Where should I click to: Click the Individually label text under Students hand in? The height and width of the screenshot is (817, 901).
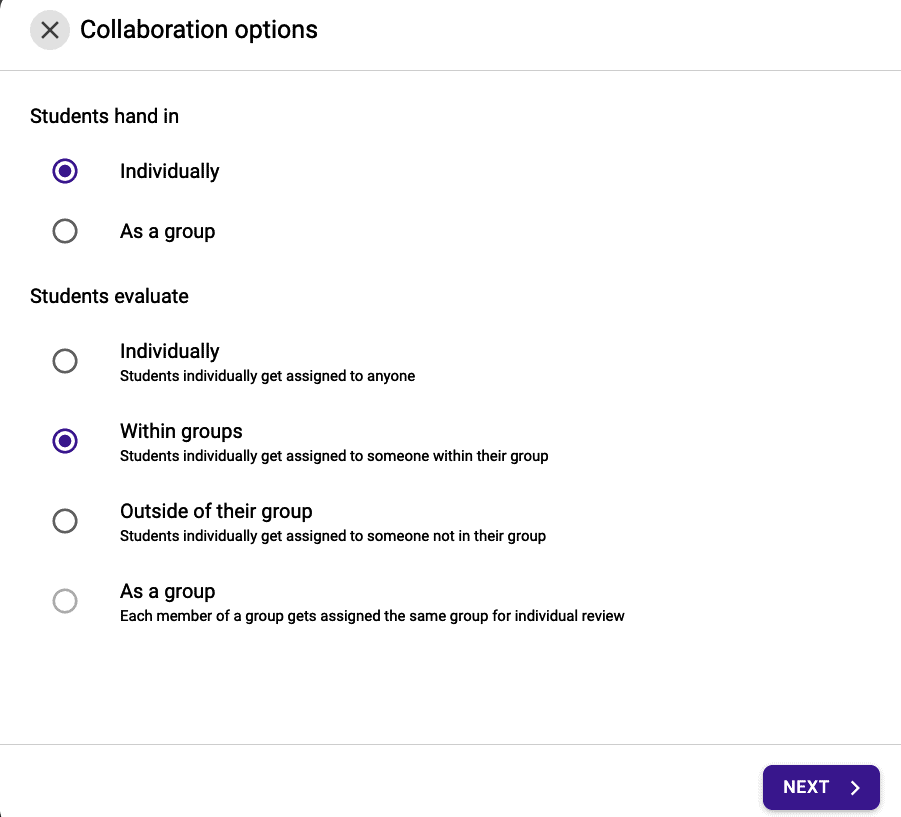click(169, 171)
